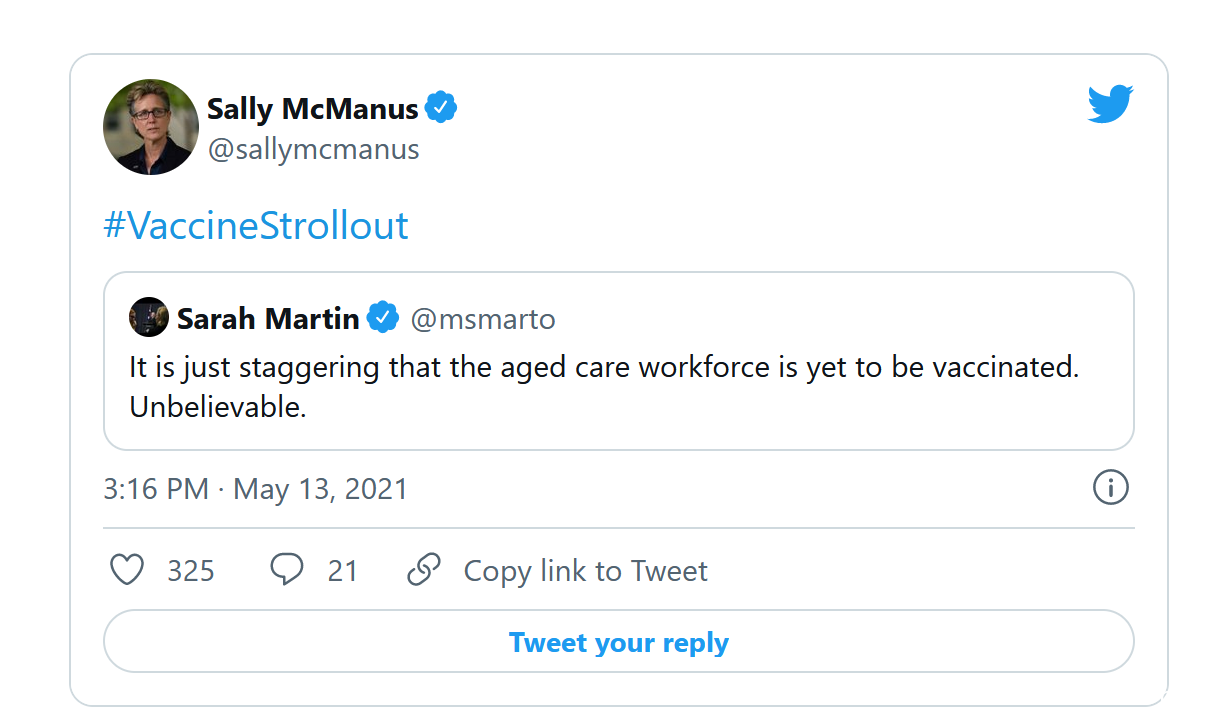Open Sarah Martin's small avatar
Viewport: 1230px width, 707px height.
tap(149, 317)
